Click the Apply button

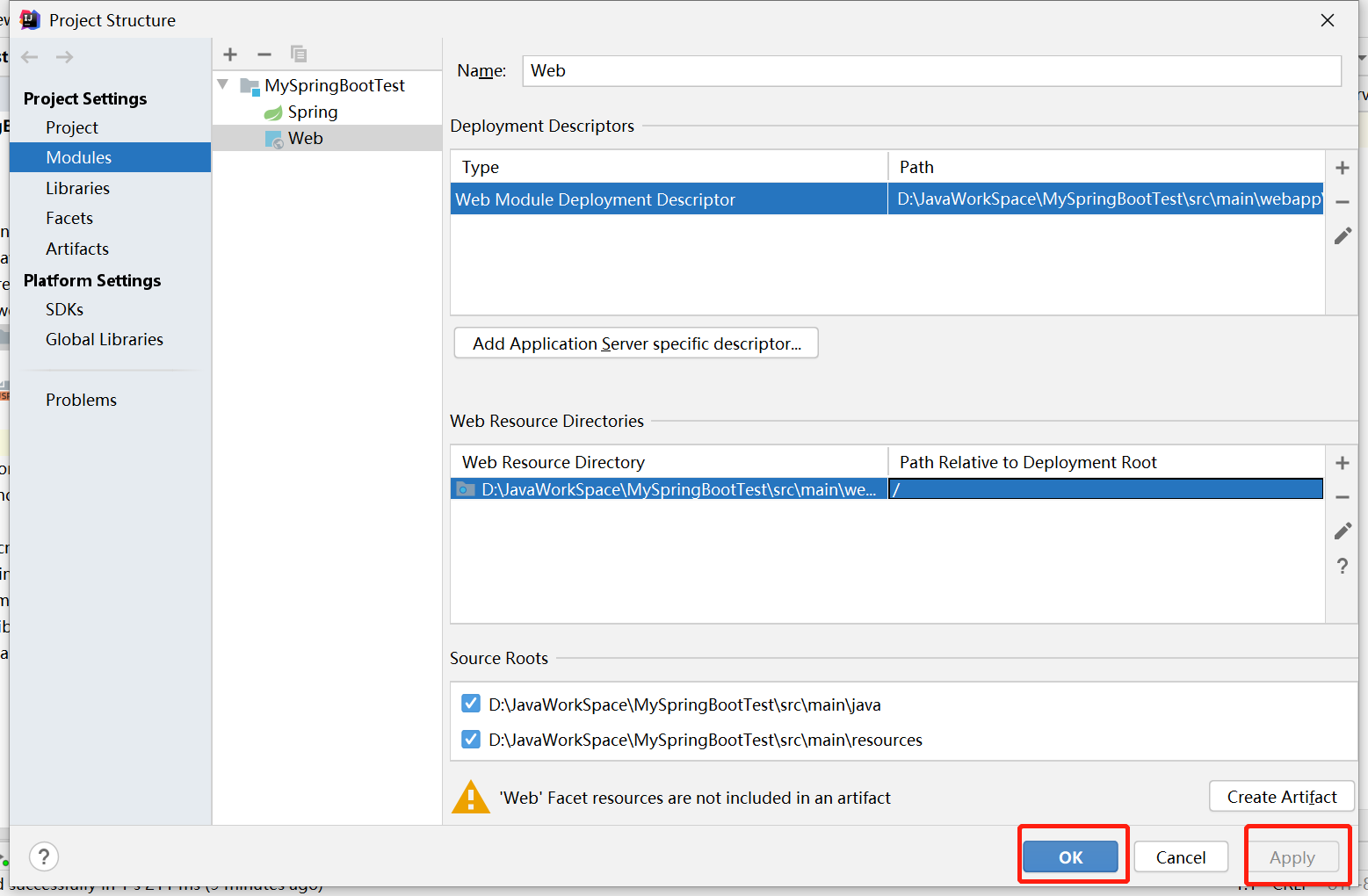[x=1292, y=856]
